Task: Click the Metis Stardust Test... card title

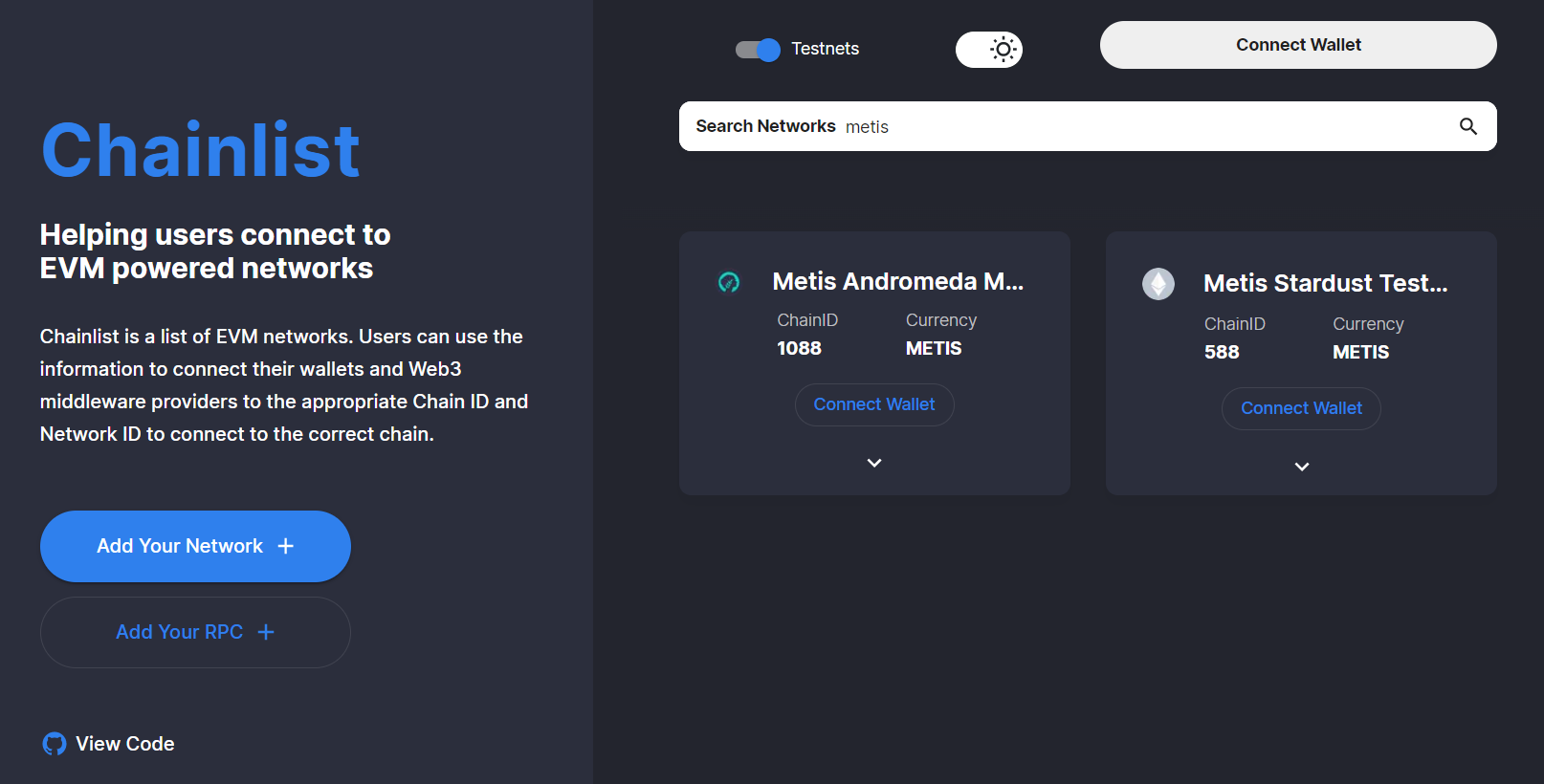Action: point(1326,283)
